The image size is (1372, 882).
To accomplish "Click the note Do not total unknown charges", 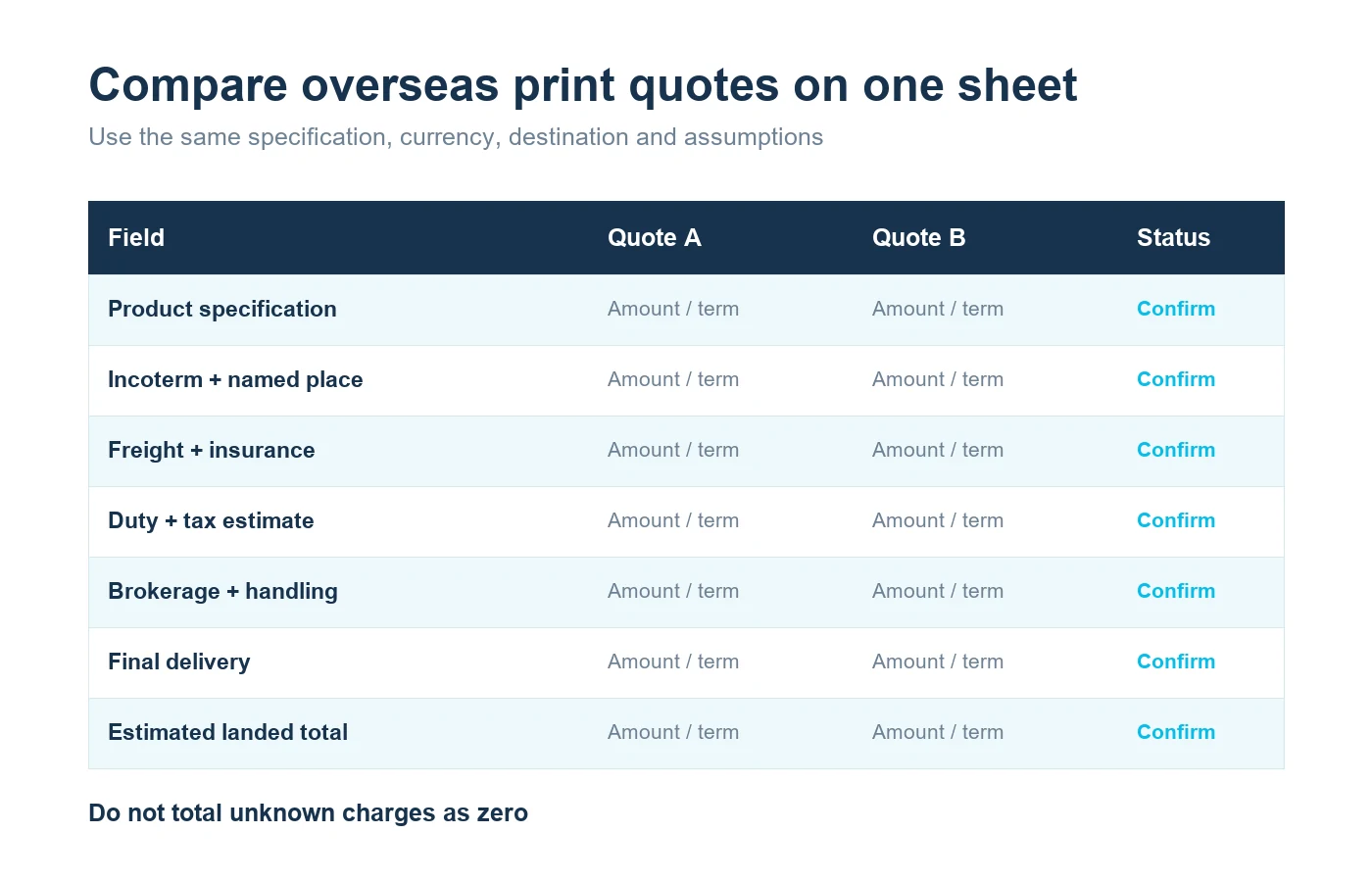I will 308,813.
